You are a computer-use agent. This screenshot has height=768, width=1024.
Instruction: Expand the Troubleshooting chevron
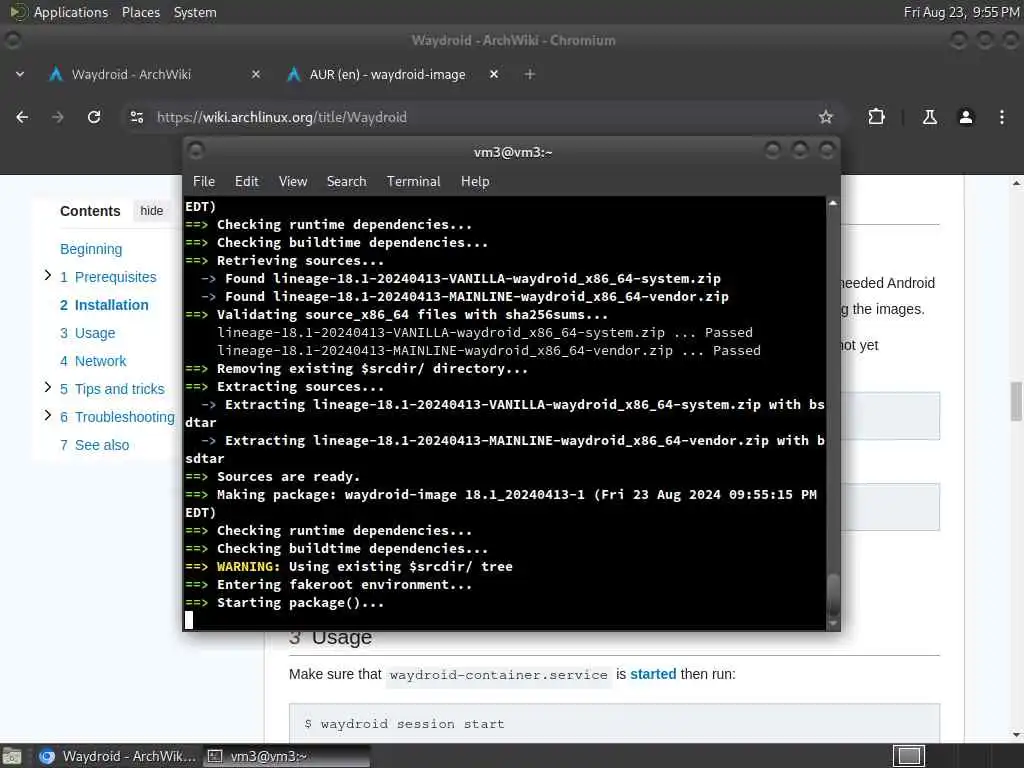(48, 415)
